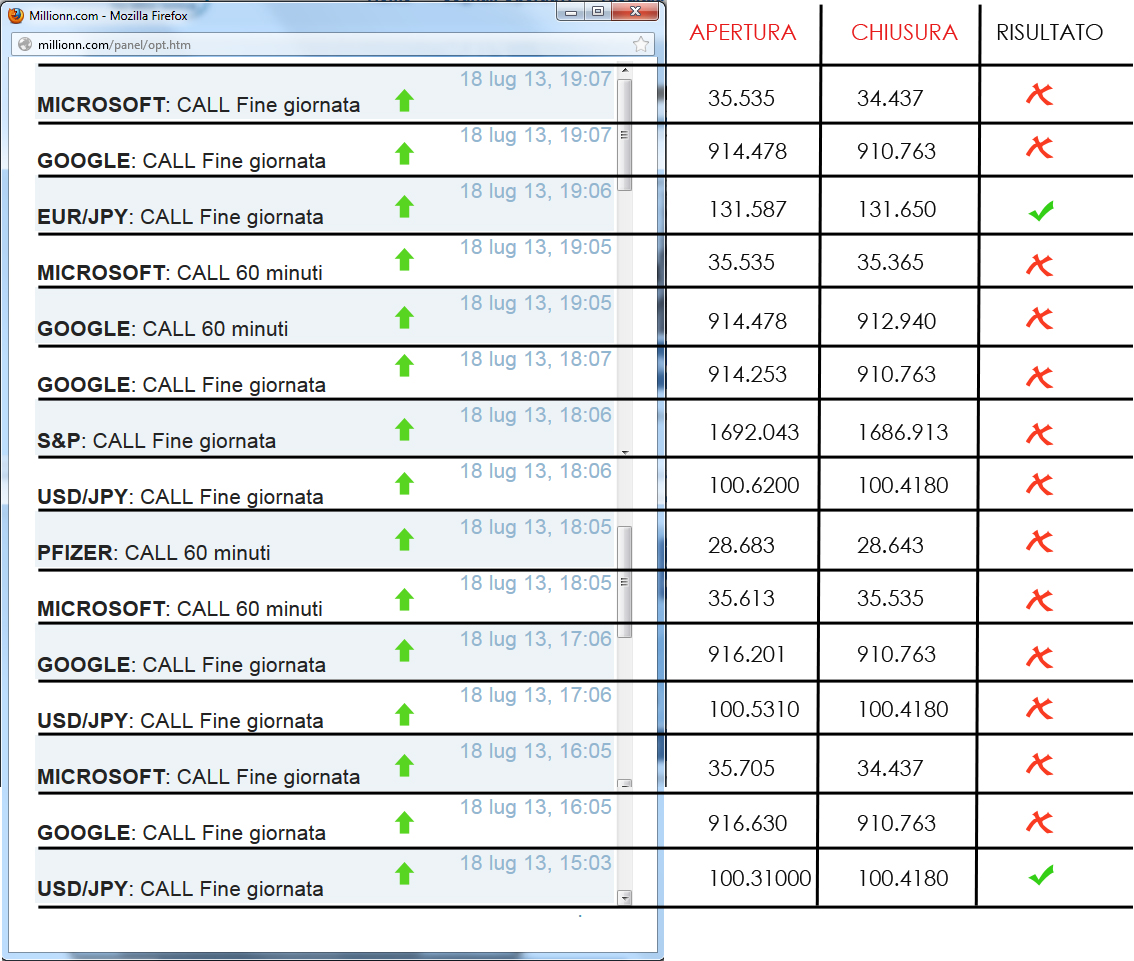Viewport: 1134px width, 961px height.
Task: Click the 35.365 chiusura value
Action: (890, 262)
